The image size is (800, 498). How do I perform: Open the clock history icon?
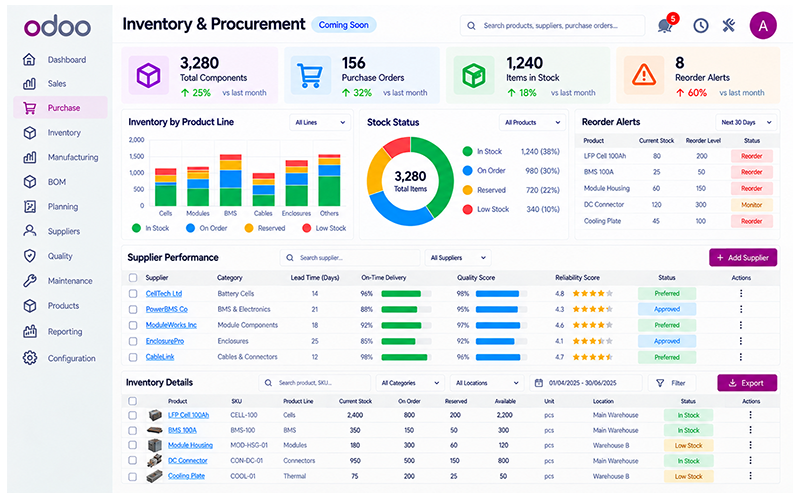pyautogui.click(x=701, y=26)
